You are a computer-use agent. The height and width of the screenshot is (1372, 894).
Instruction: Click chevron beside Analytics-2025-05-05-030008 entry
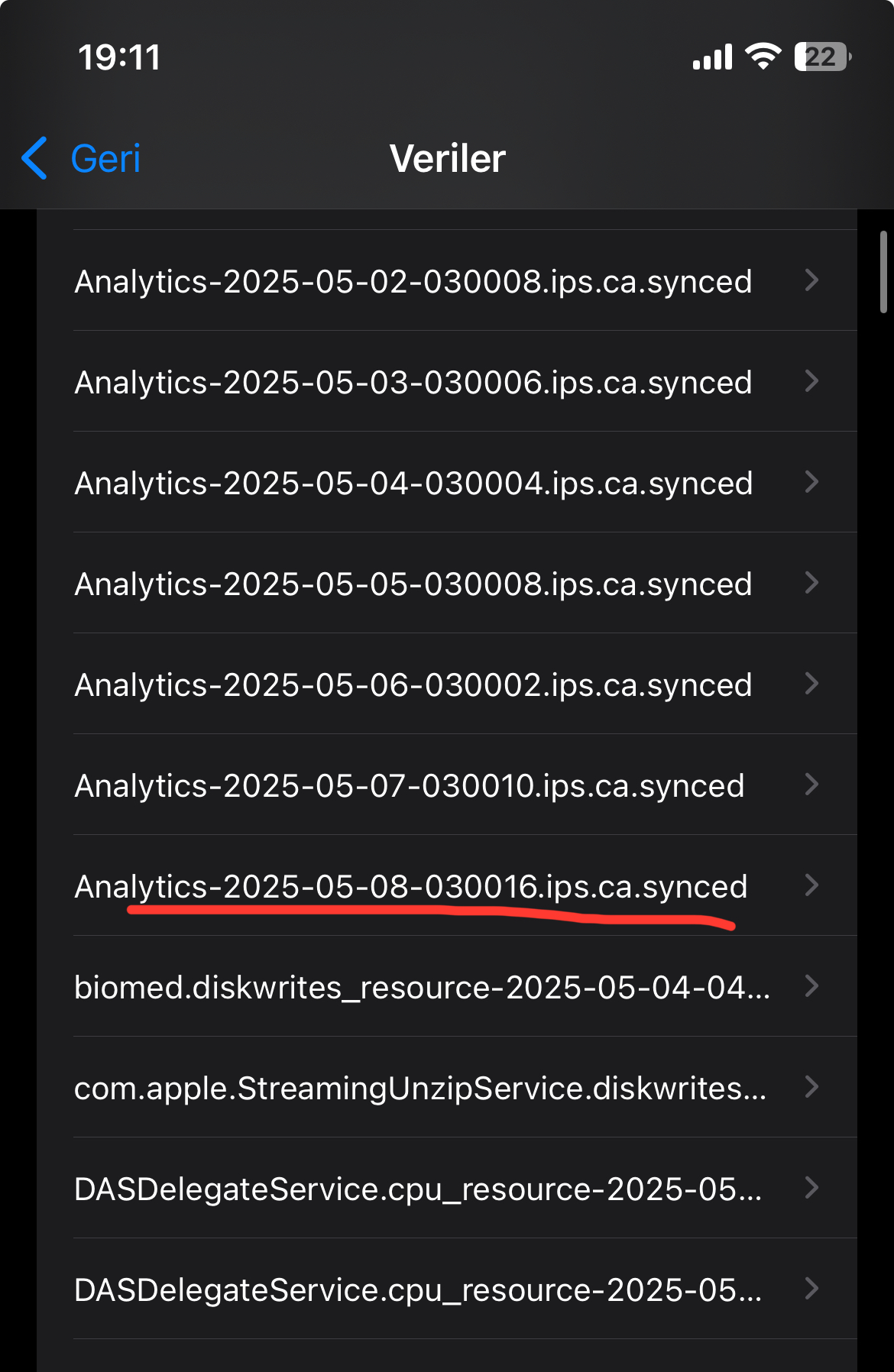(x=811, y=583)
